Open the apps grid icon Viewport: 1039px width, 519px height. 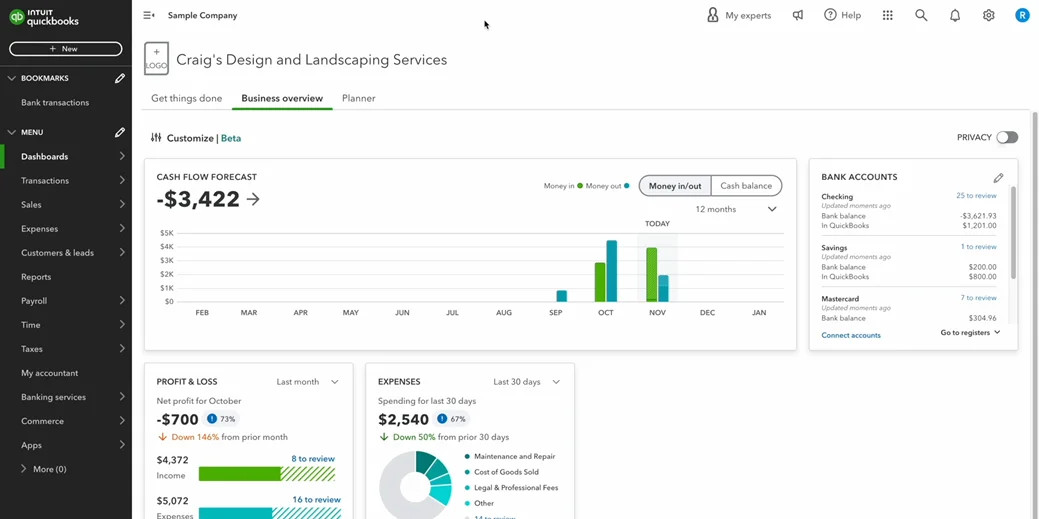(x=887, y=16)
